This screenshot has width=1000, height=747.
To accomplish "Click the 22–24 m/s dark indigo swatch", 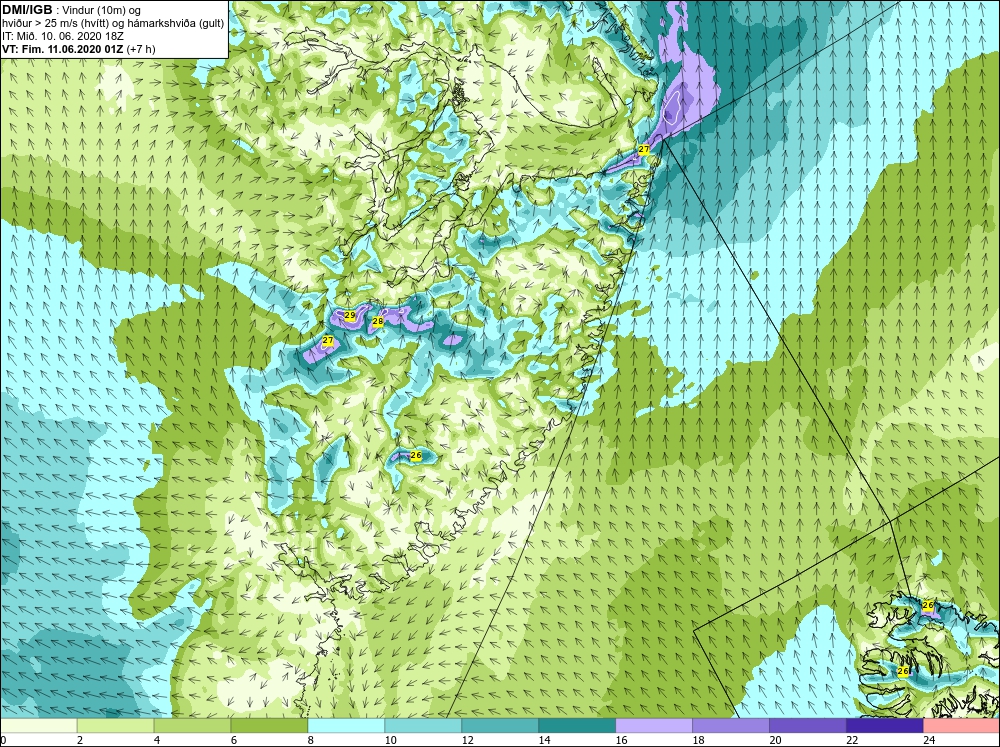I will (x=885, y=726).
